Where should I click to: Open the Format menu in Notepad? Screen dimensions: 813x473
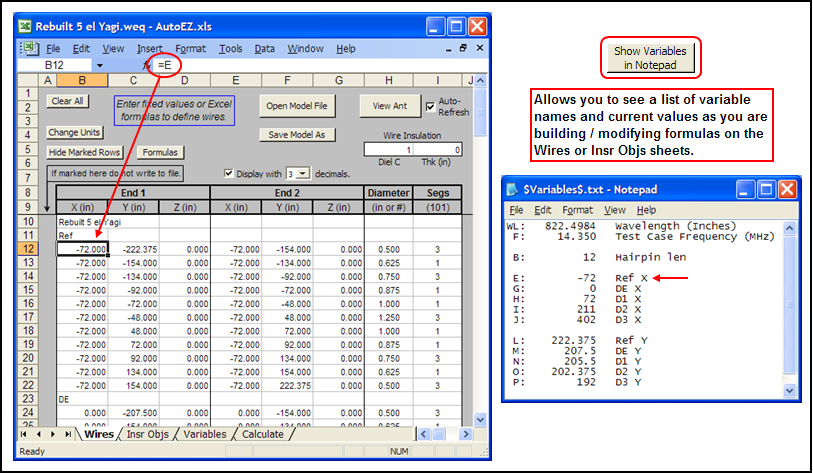(x=577, y=210)
